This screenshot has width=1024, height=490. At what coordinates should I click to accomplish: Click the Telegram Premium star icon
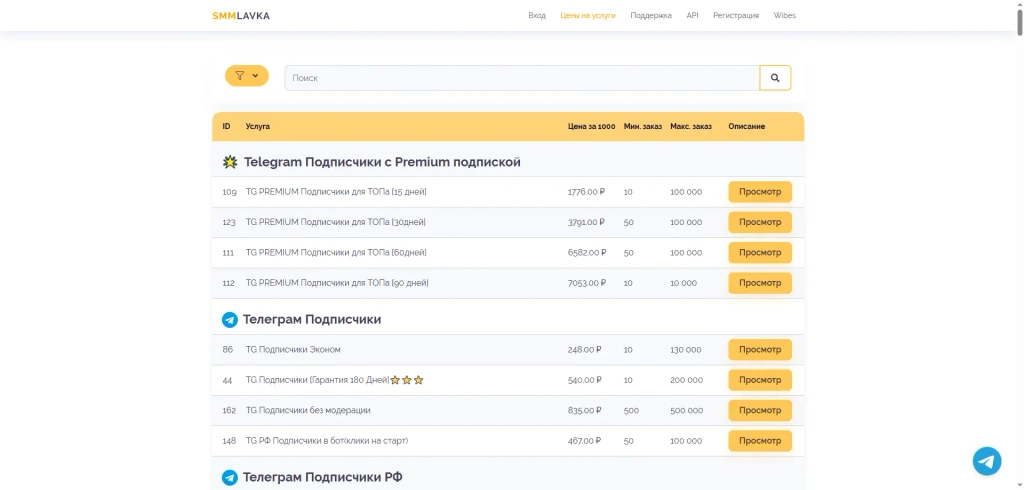pyautogui.click(x=230, y=162)
